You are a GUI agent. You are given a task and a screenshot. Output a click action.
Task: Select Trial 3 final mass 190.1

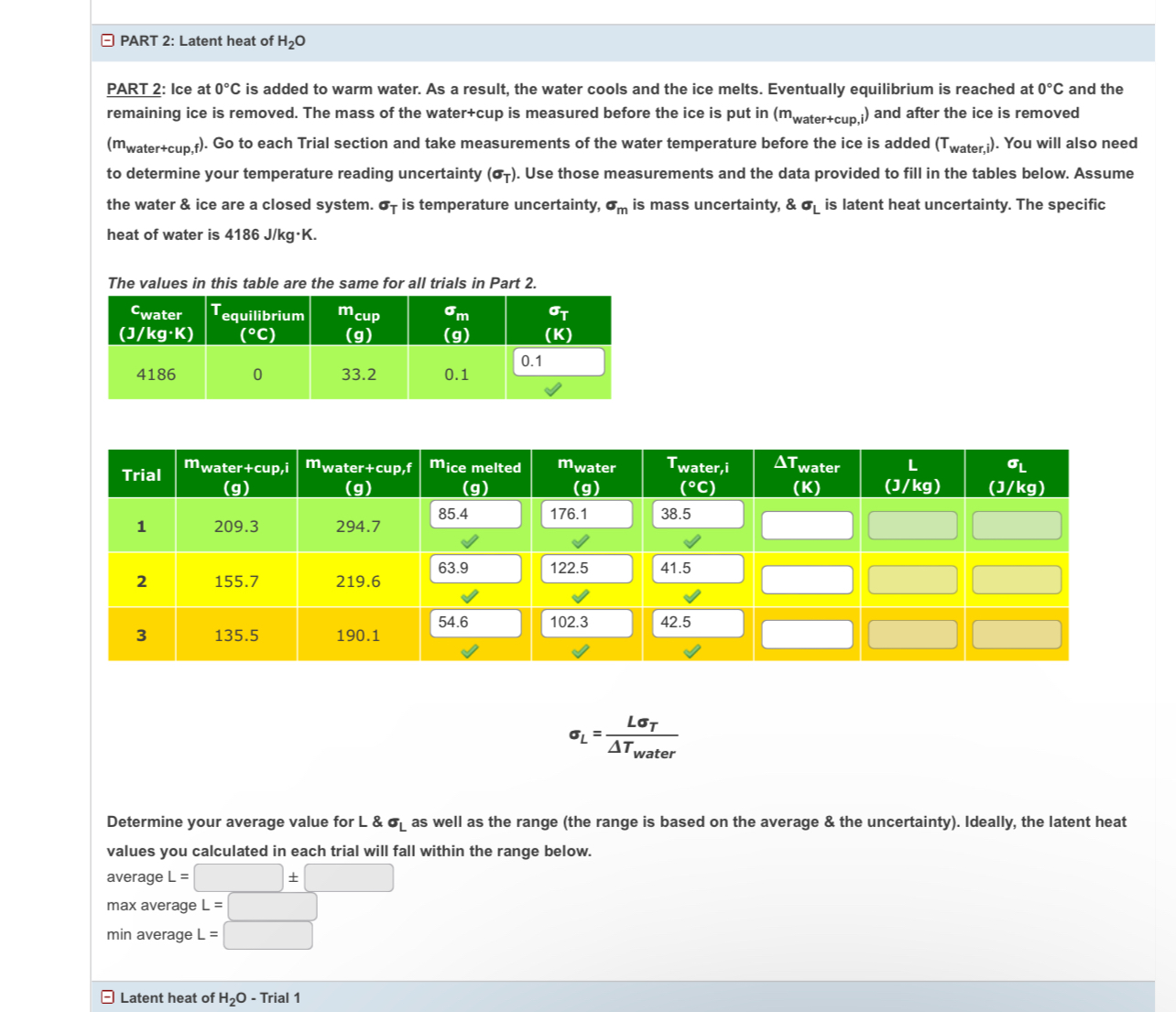coord(358,635)
